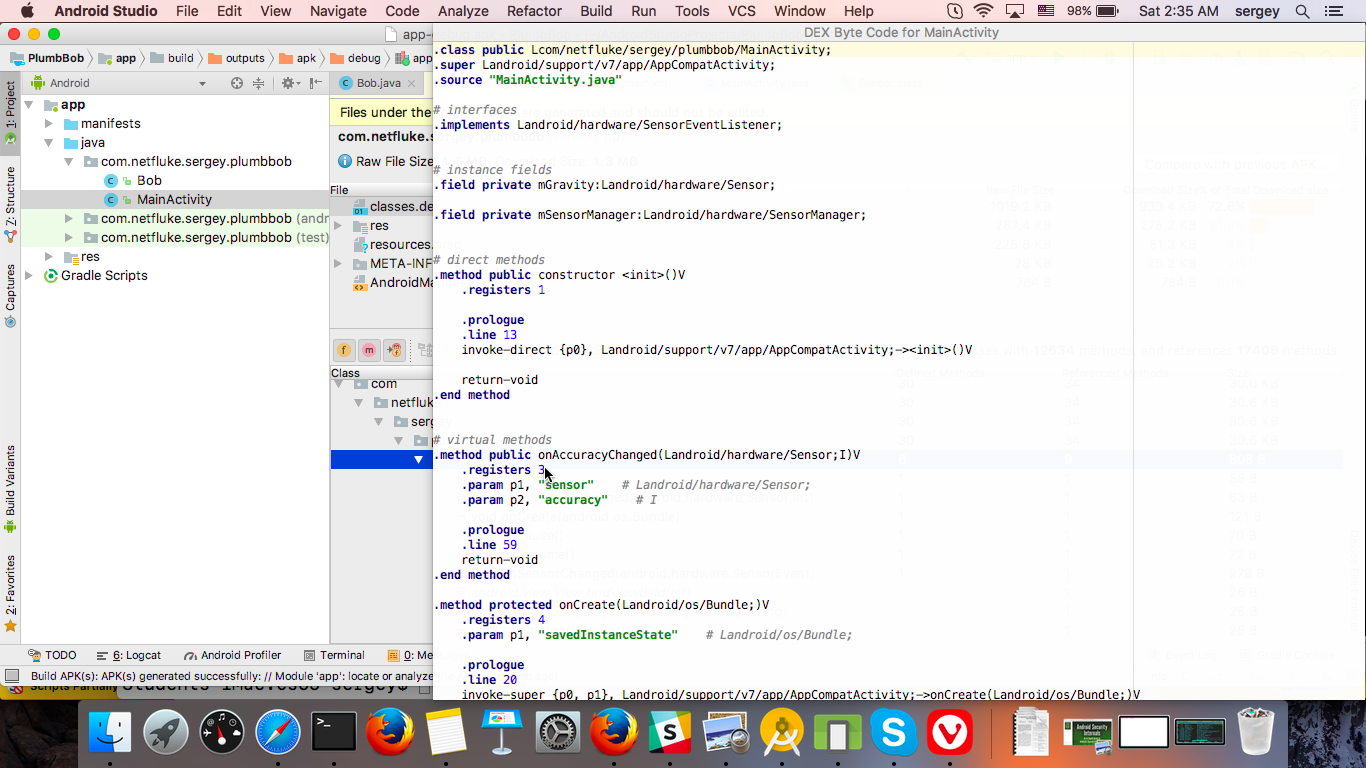Open the 1: Project side tab
Viewport: 1366px width, 768px height.
pyautogui.click(x=10, y=113)
